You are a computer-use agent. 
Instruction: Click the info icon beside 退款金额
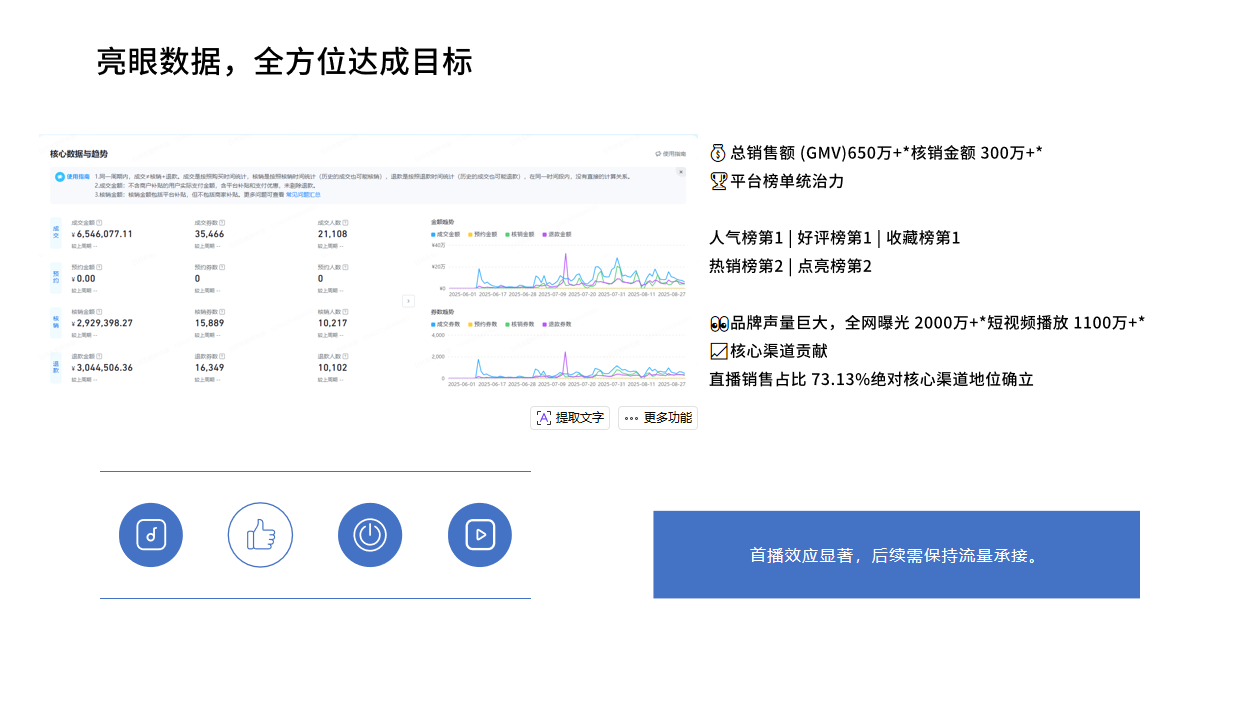click(99, 356)
